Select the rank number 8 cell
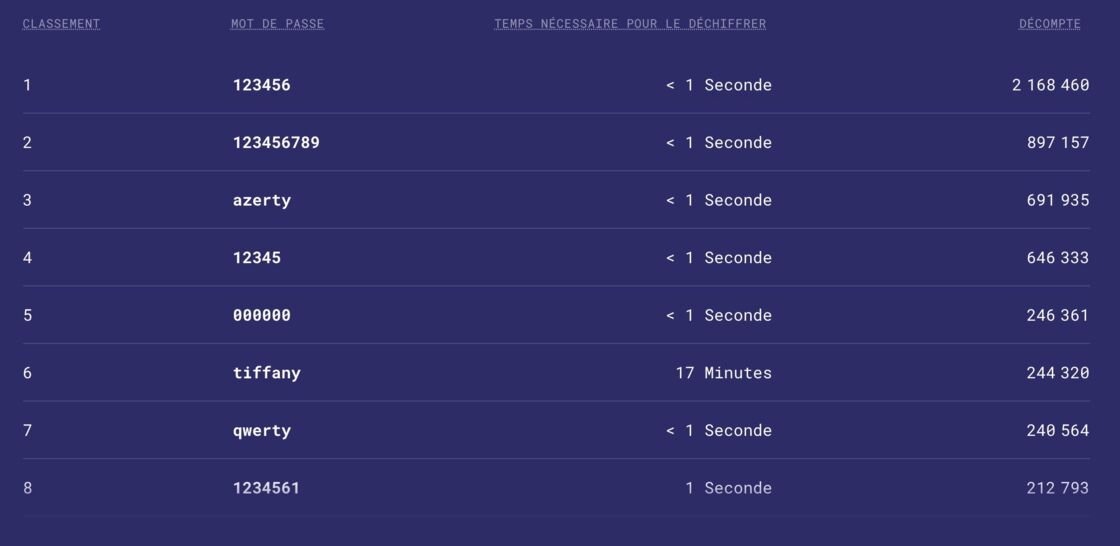The width and height of the screenshot is (1120, 546). point(27,488)
